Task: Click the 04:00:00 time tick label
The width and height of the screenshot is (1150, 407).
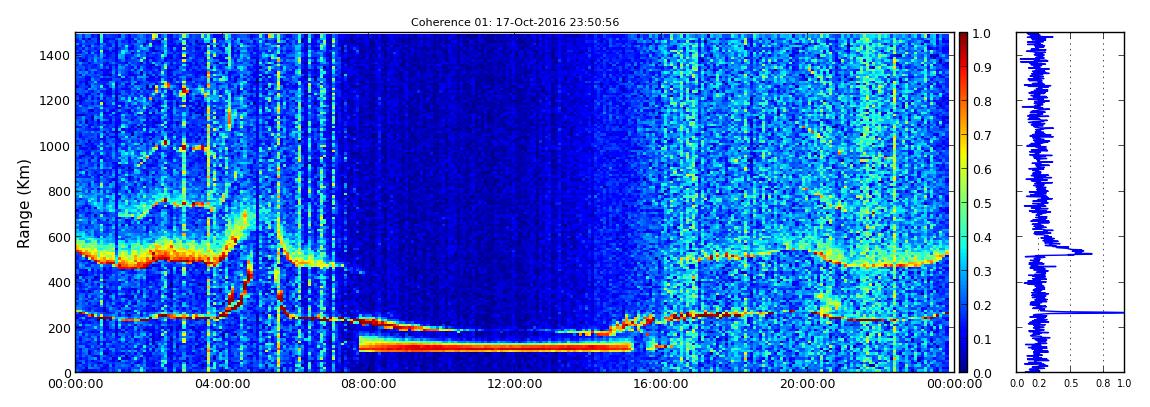Action: pos(221,384)
